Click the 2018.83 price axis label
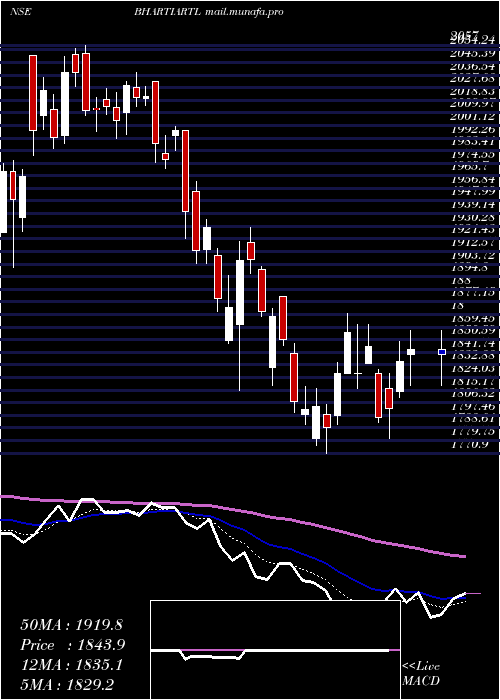The width and height of the screenshot is (500, 700). (473, 92)
